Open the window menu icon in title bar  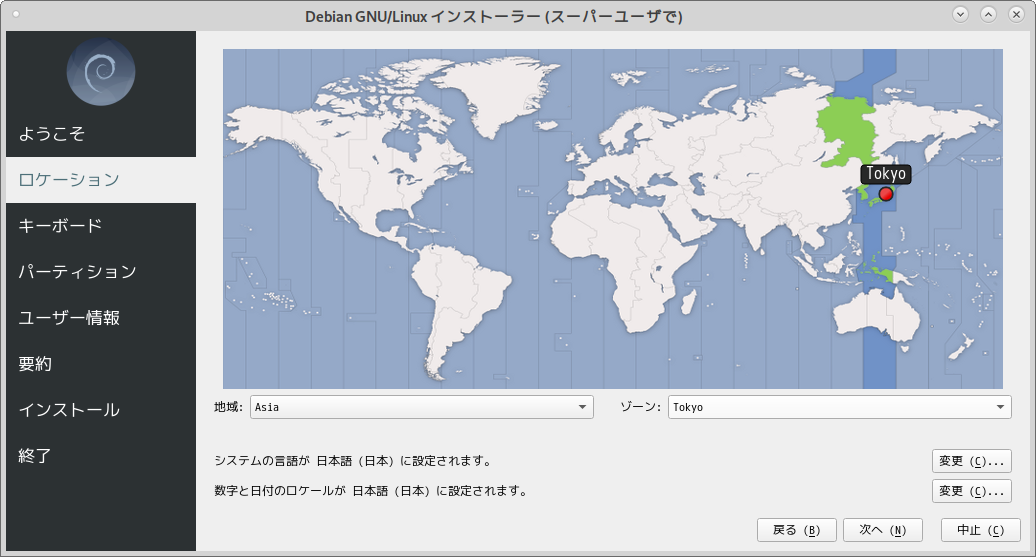[x=16, y=14]
